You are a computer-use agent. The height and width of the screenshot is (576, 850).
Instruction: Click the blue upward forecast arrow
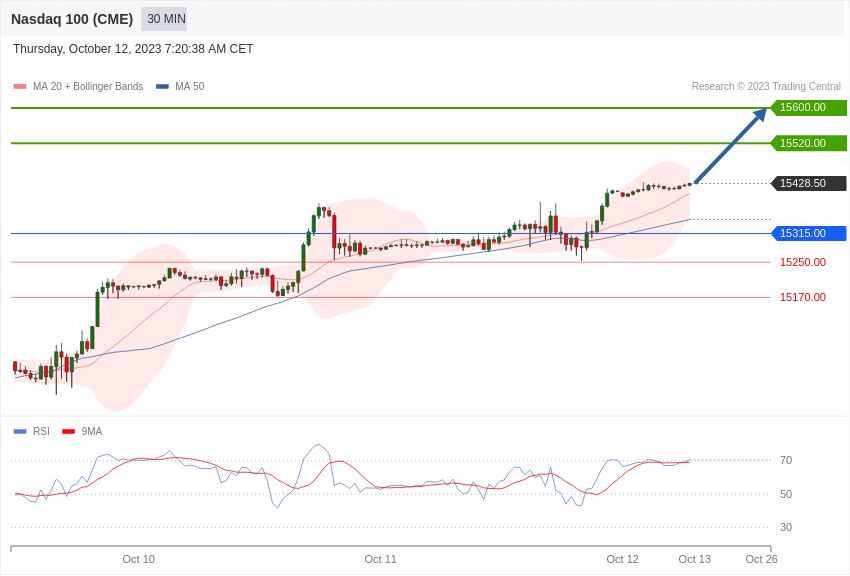(731, 146)
